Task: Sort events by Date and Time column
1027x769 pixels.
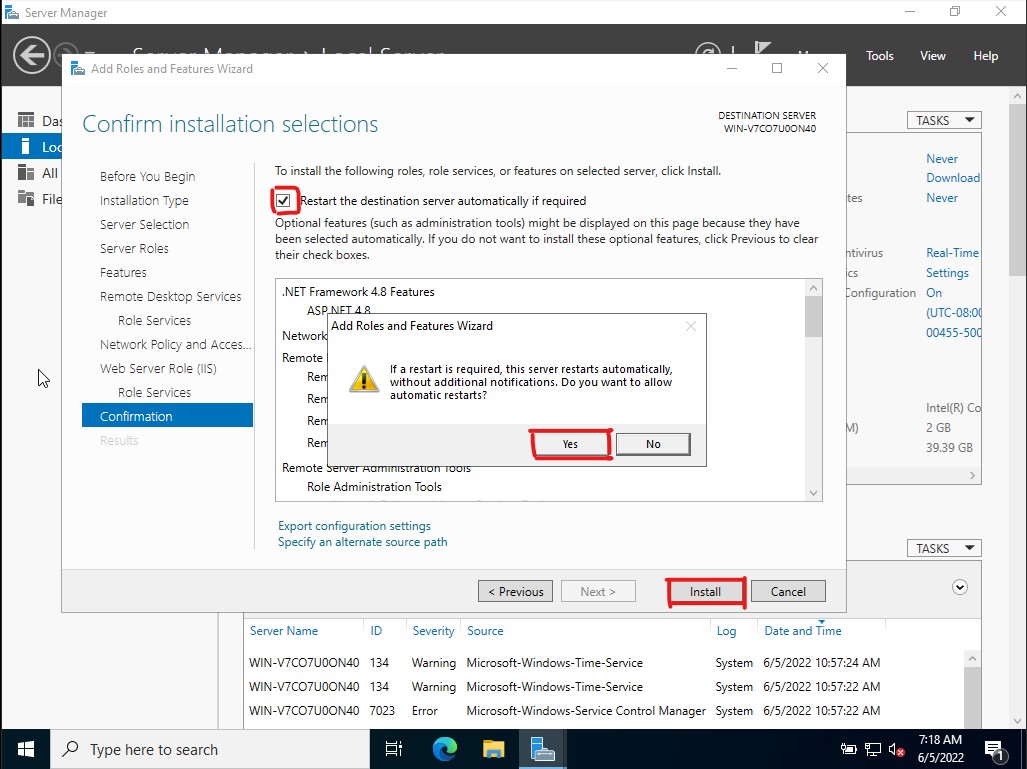Action: click(803, 631)
